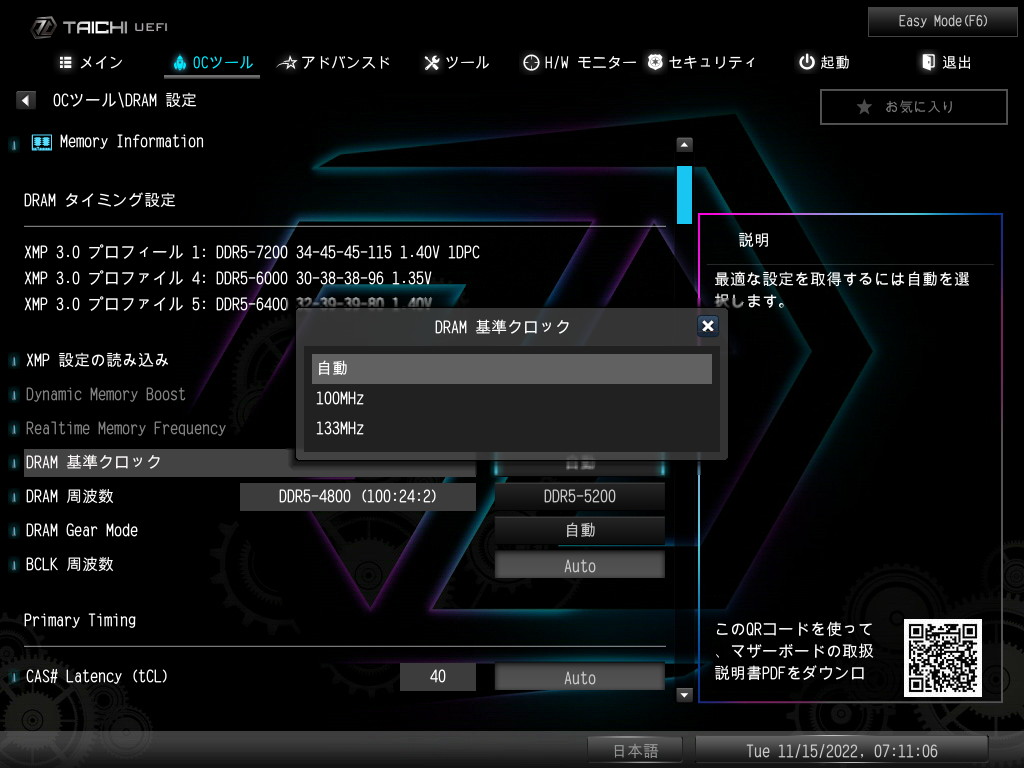Viewport: 1024px width, 768px height.
Task: Open DRAM Gear Mode 自動 dropdown
Action: coord(579,530)
